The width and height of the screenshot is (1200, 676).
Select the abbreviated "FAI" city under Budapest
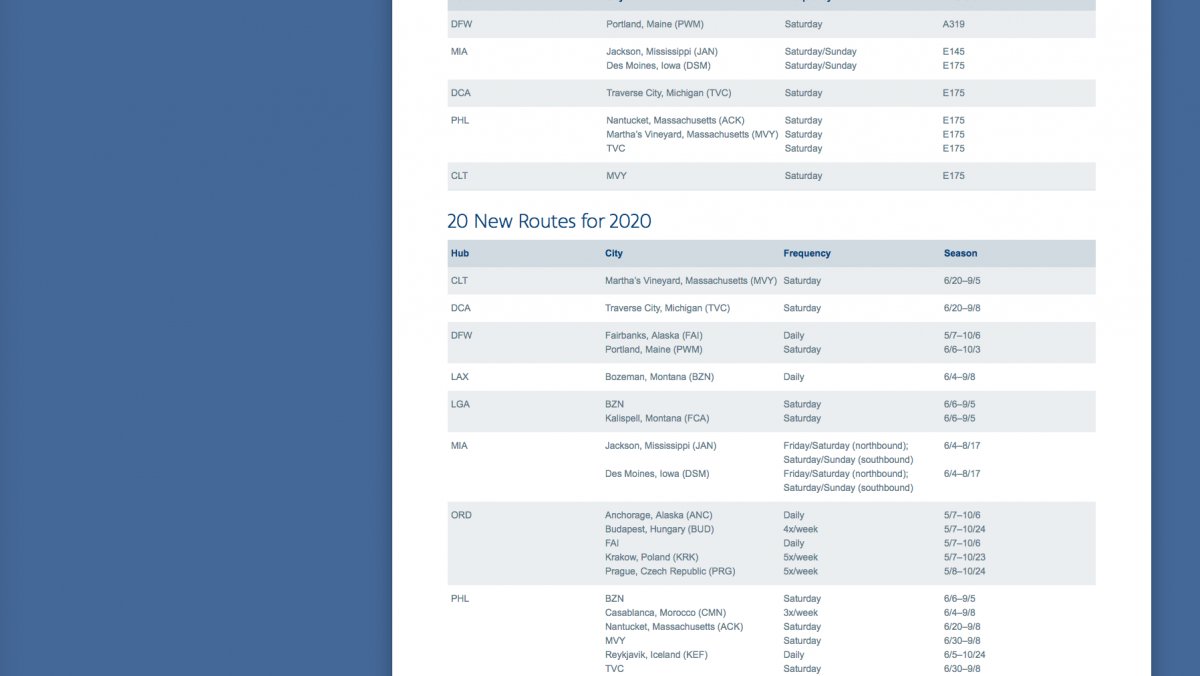pyautogui.click(x=612, y=544)
